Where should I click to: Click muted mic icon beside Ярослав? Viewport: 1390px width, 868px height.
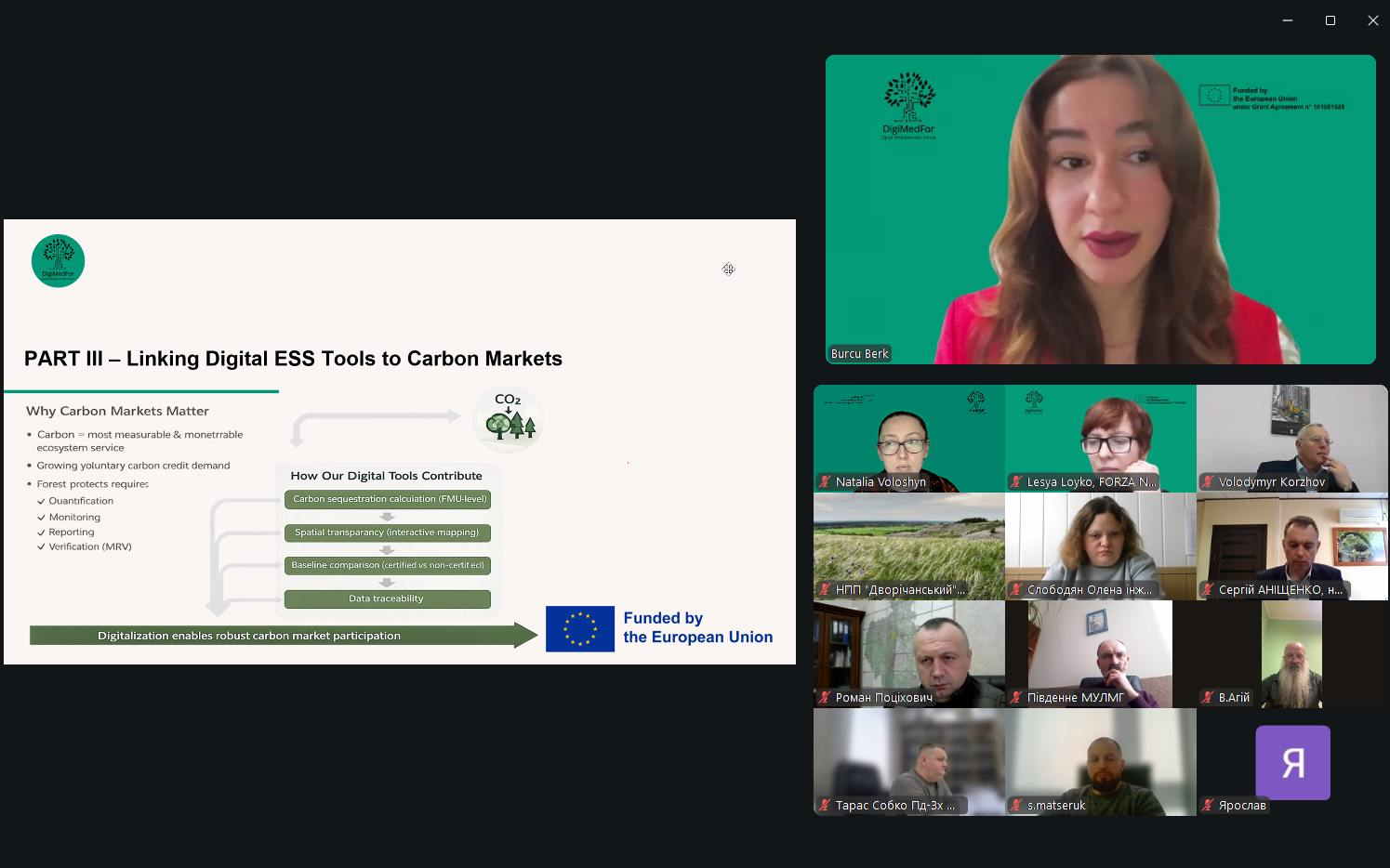[x=1208, y=805]
